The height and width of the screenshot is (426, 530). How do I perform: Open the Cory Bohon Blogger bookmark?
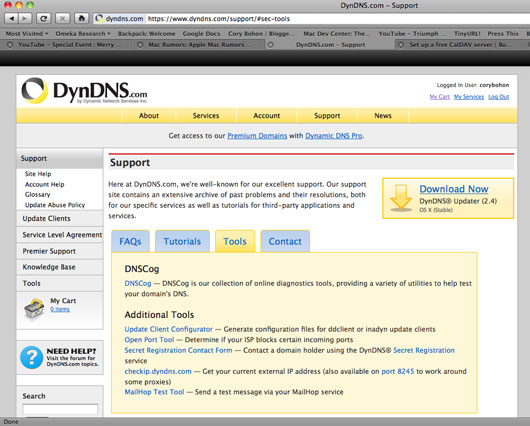click(x=261, y=33)
